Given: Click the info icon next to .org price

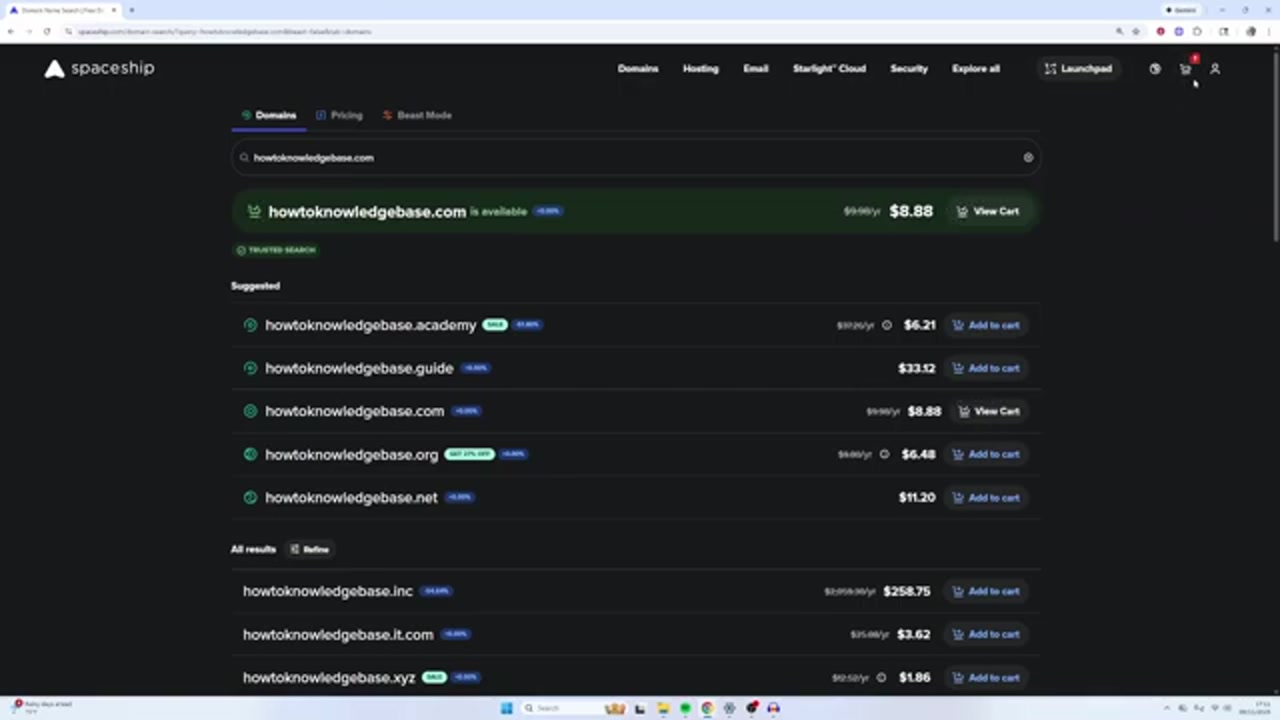Looking at the screenshot, I should pos(884,454).
